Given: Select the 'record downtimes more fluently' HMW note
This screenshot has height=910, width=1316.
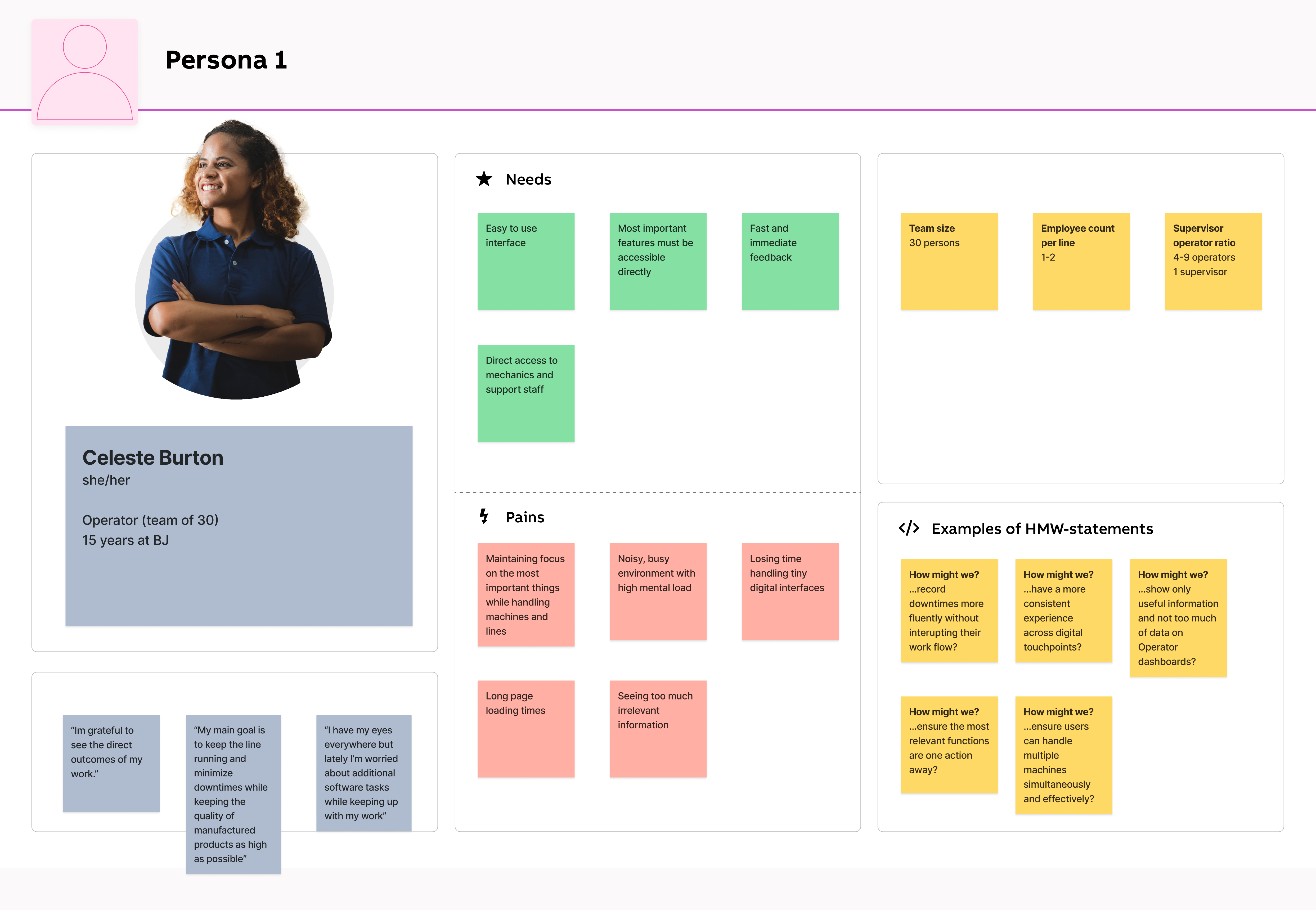Looking at the screenshot, I should [949, 611].
